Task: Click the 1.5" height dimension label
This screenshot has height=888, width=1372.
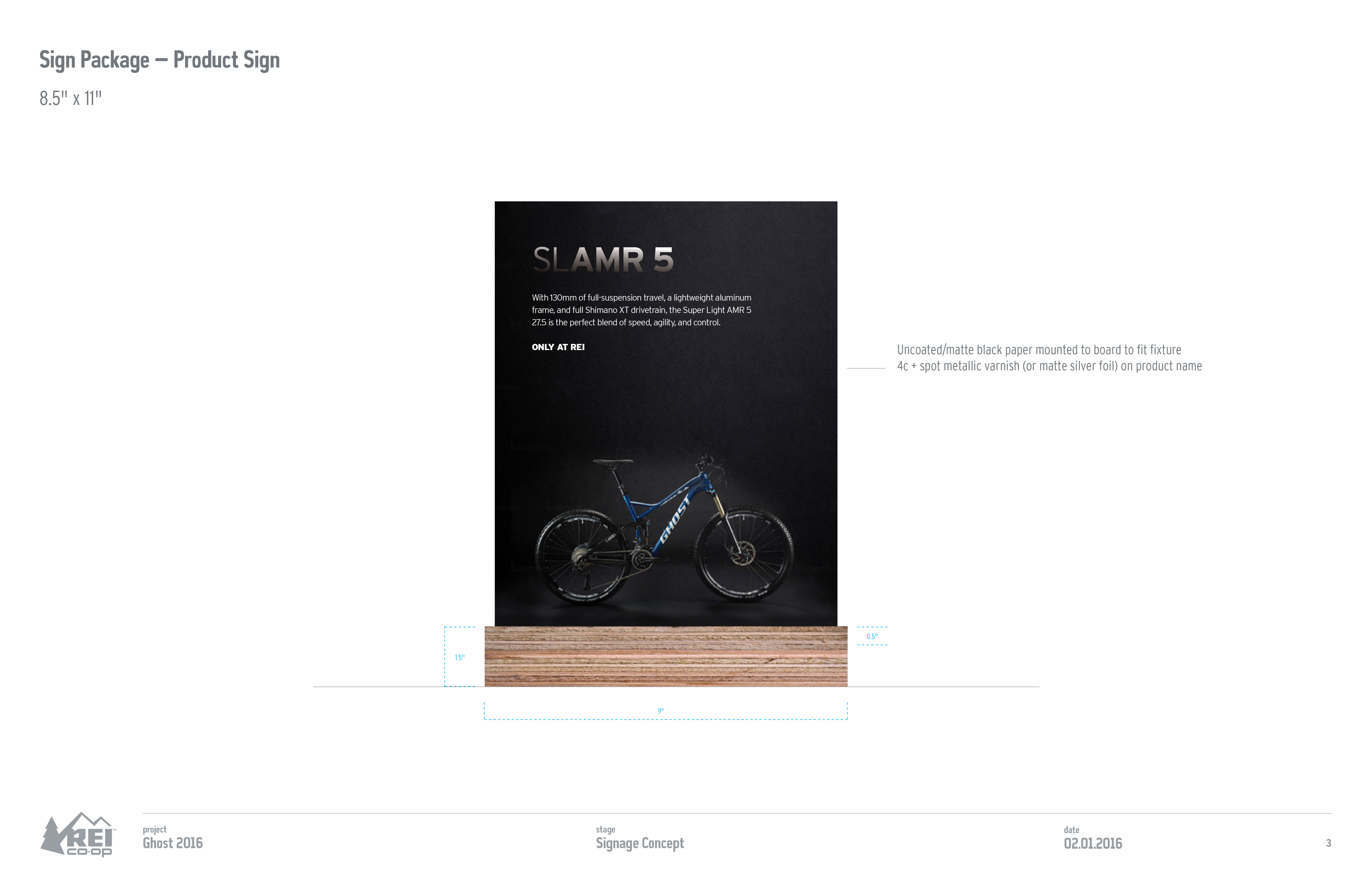Action: 459,657
